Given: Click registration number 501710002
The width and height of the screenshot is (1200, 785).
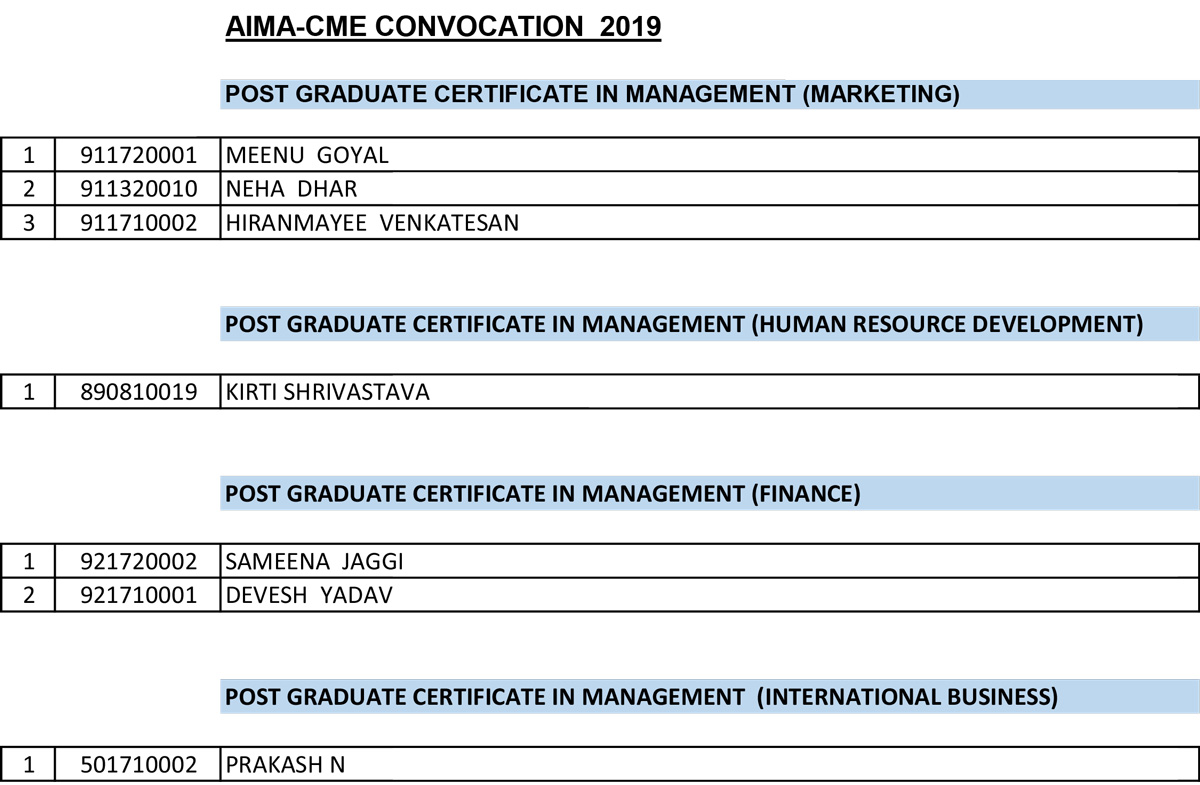Looking at the screenshot, I should [139, 765].
